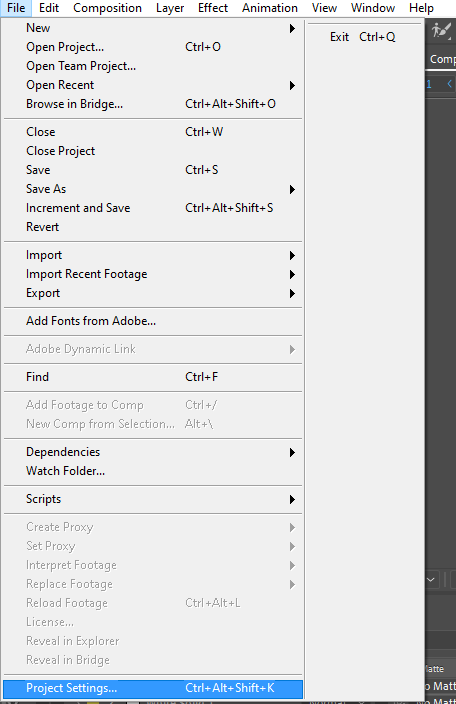Choose Open Project menu entry
This screenshot has width=456, height=704.
pos(153,47)
